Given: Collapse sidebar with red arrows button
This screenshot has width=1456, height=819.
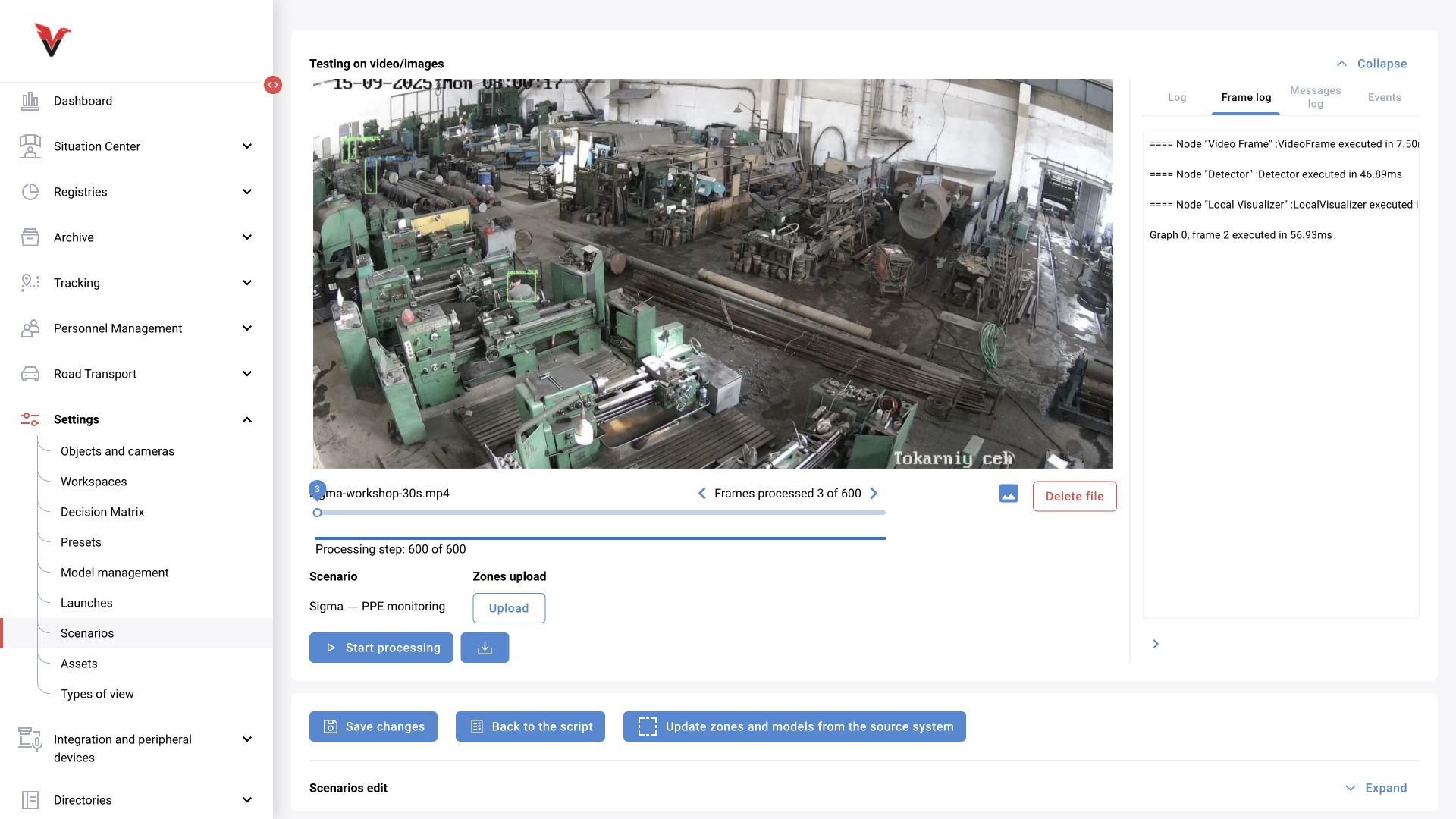Looking at the screenshot, I should coord(273,85).
